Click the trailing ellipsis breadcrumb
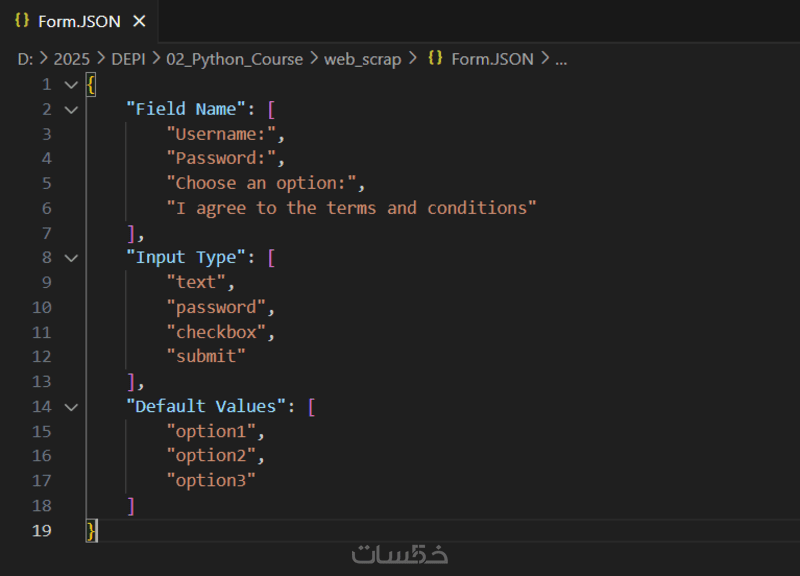 [560, 59]
